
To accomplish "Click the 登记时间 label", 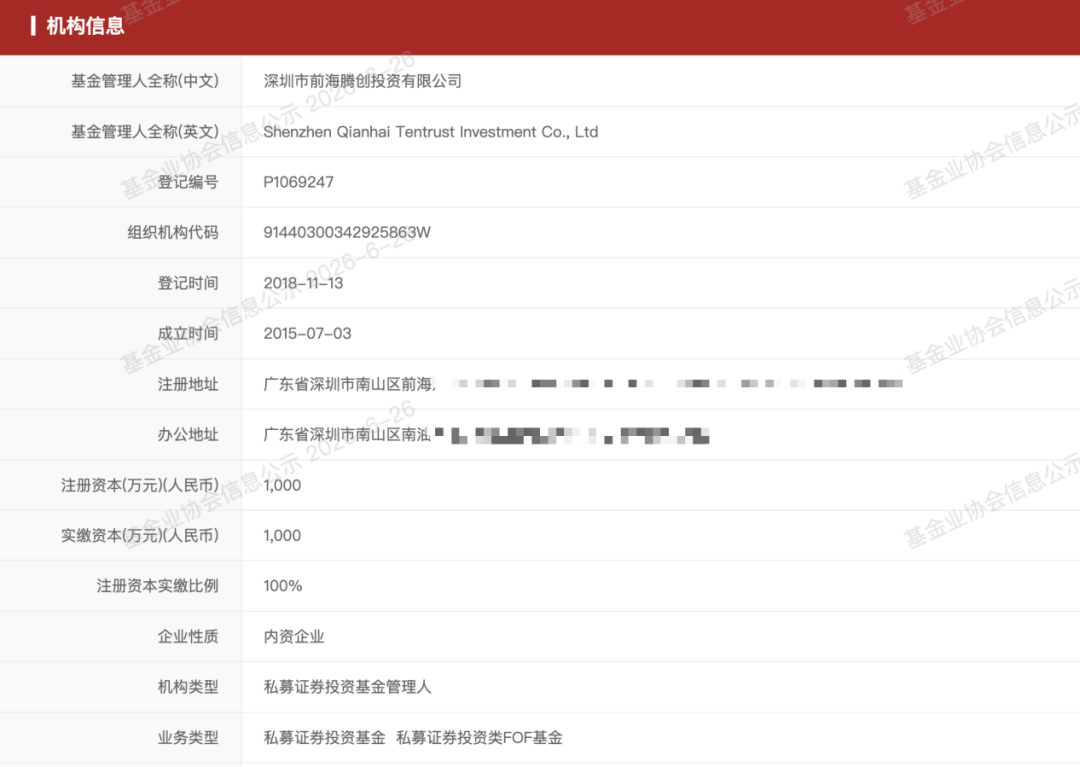I will click(x=188, y=283).
